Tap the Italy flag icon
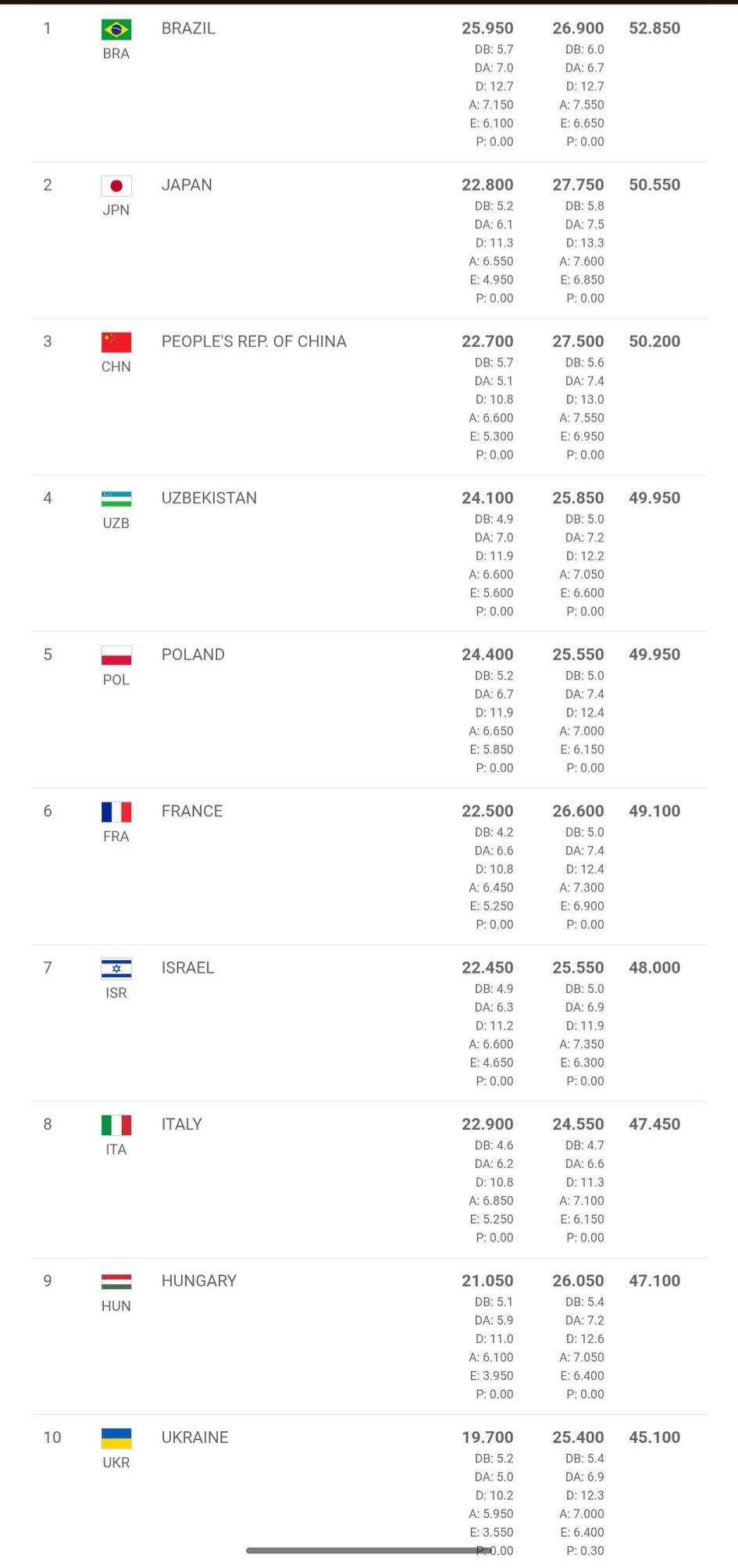The height and width of the screenshot is (1568, 738). coord(116,1125)
